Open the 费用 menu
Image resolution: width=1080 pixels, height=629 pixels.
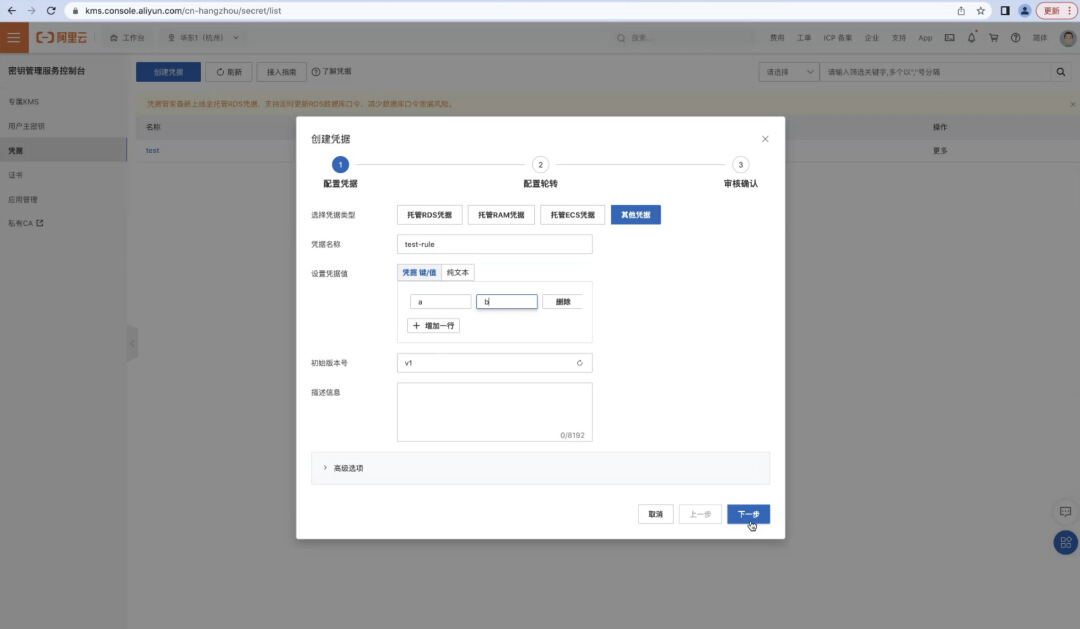click(777, 38)
